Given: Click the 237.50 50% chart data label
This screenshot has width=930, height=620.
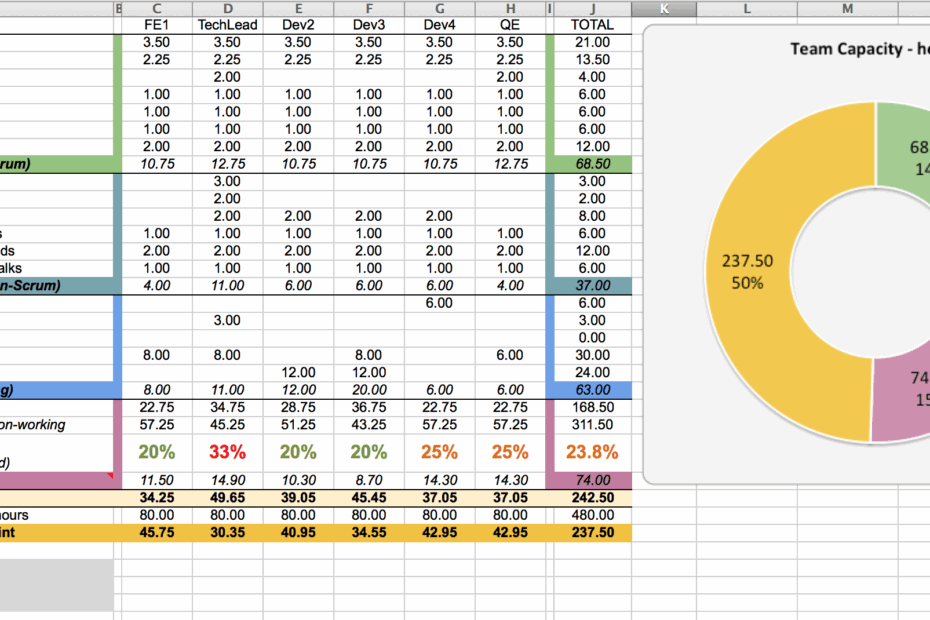Looking at the screenshot, I should tap(747, 272).
